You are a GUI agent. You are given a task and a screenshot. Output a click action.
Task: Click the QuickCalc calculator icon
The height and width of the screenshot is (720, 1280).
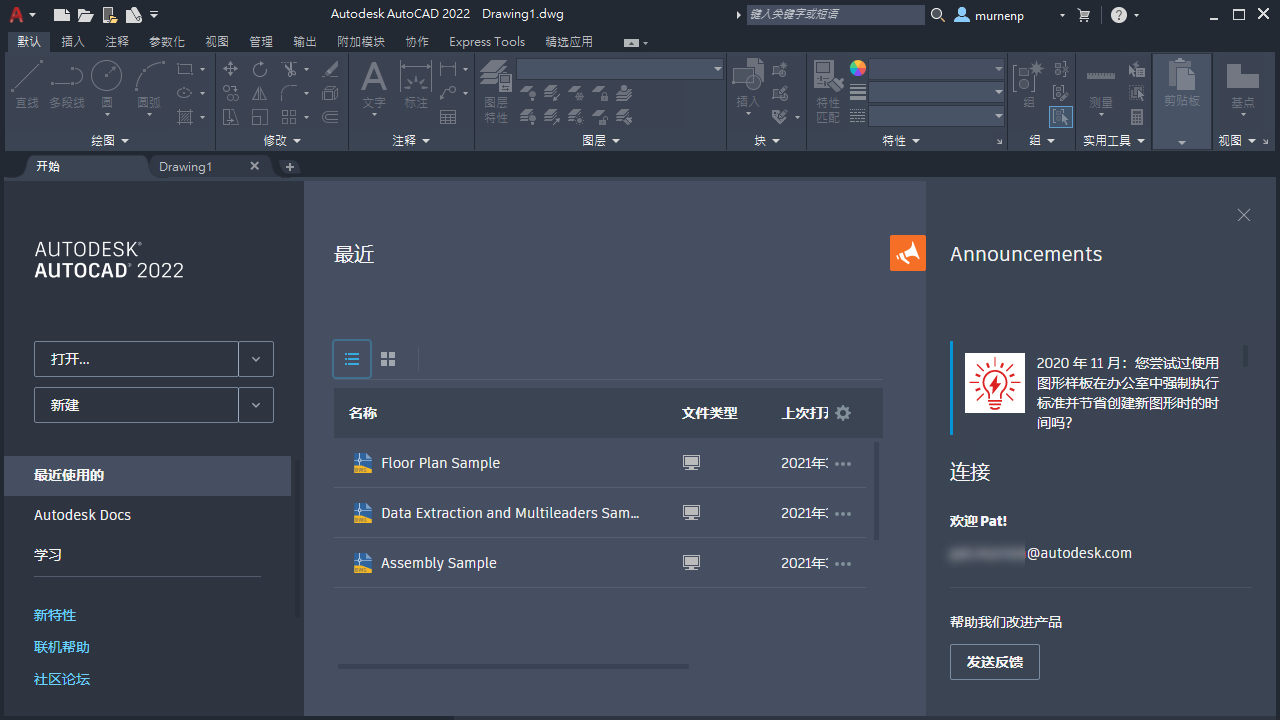(1137, 117)
